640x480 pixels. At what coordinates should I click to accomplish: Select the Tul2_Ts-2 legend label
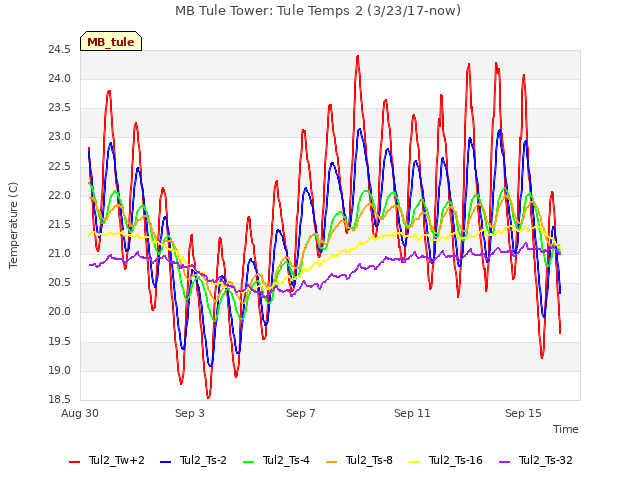click(x=203, y=460)
